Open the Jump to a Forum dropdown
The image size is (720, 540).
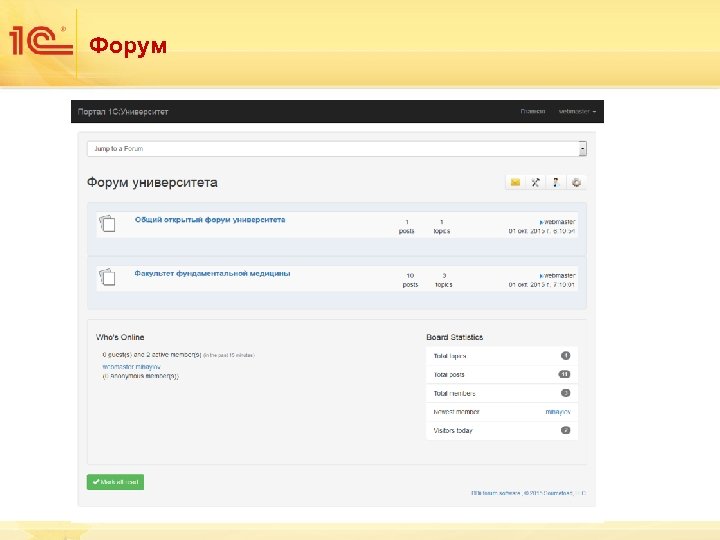pyautogui.click(x=337, y=149)
